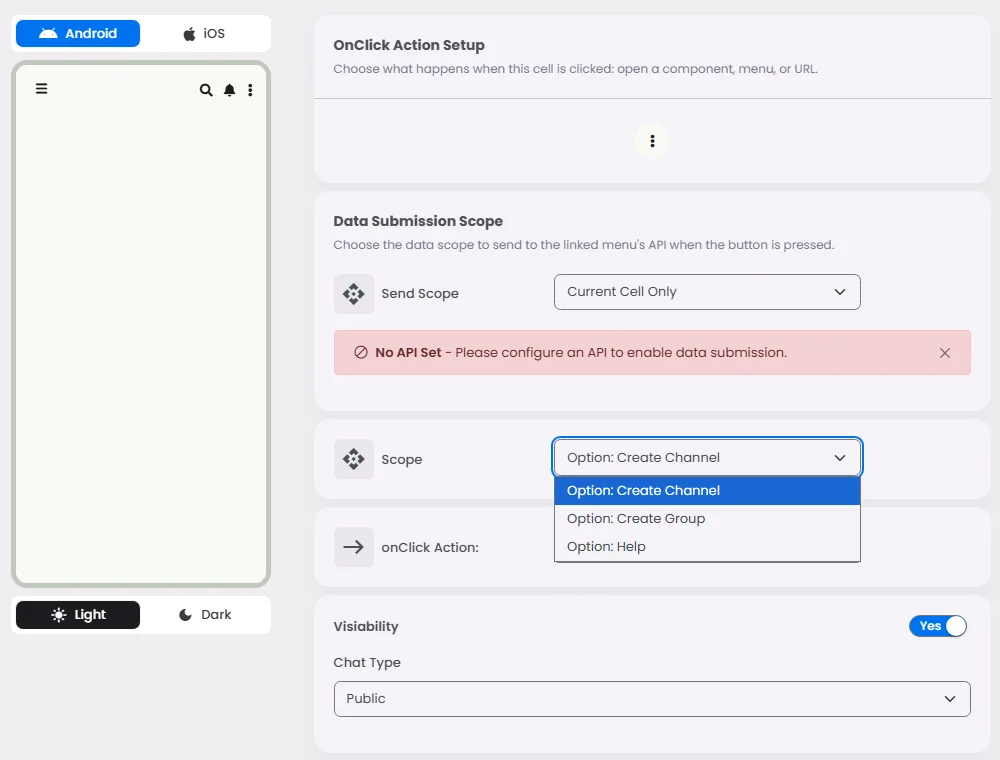Image resolution: width=1000 pixels, height=760 pixels.
Task: Switch to the iOS platform tab
Action: [x=204, y=34]
